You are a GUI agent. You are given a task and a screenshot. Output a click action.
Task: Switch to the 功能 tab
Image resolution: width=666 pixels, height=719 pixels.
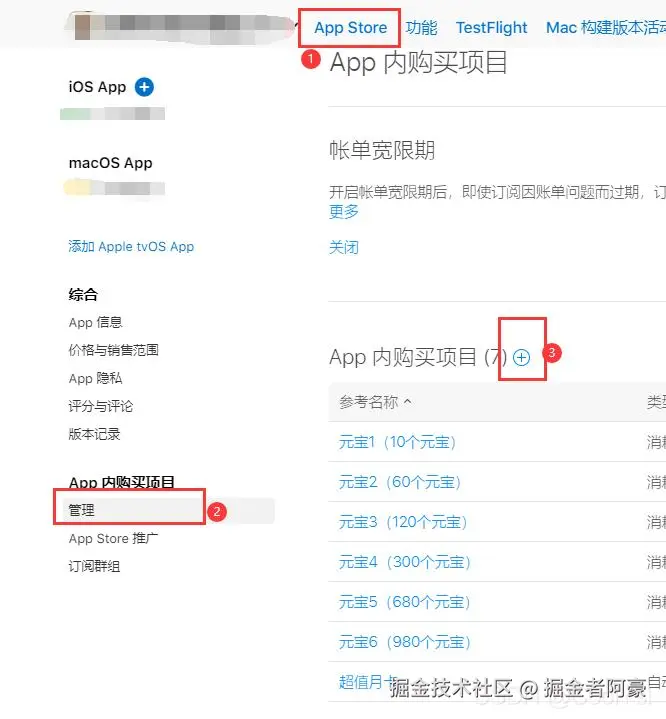pyautogui.click(x=421, y=28)
